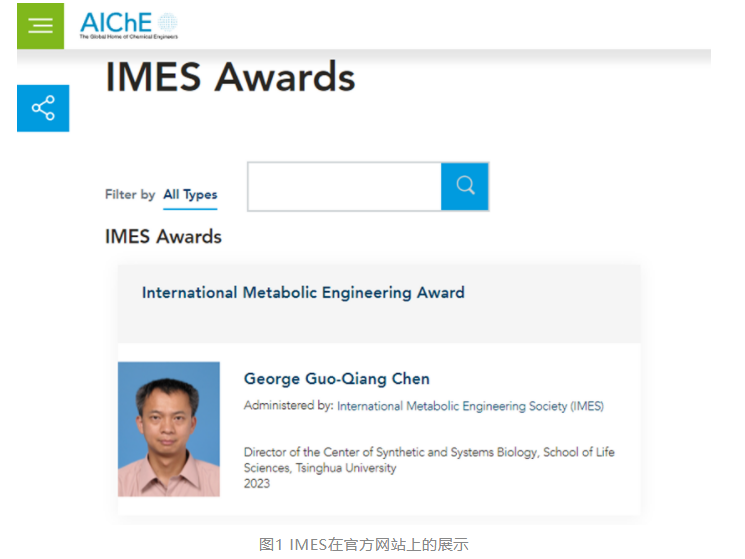The image size is (745, 559).
Task: Click the Filter by label
Action: pyautogui.click(x=130, y=195)
